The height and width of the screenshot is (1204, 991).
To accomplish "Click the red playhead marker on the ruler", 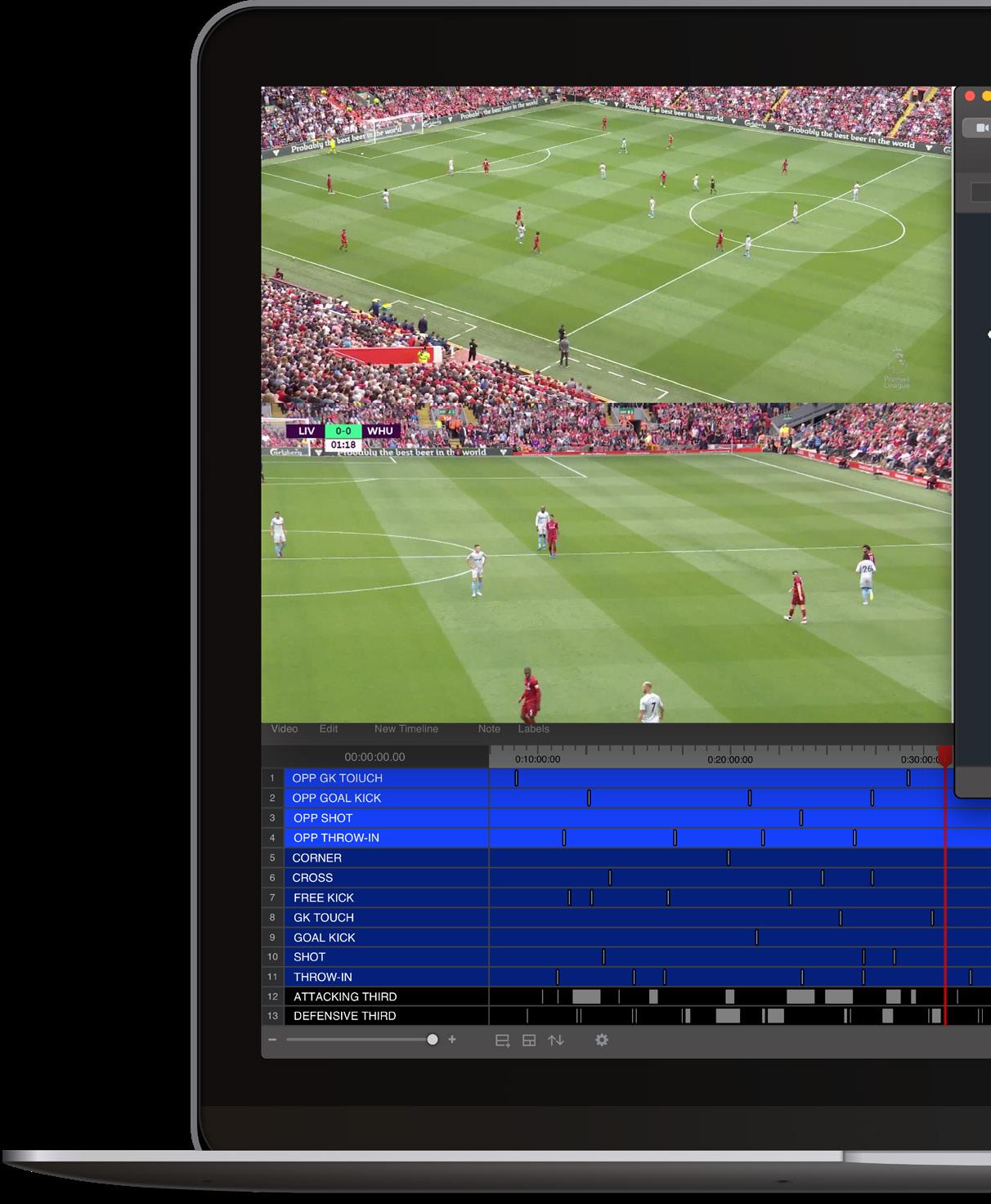I will tap(945, 756).
